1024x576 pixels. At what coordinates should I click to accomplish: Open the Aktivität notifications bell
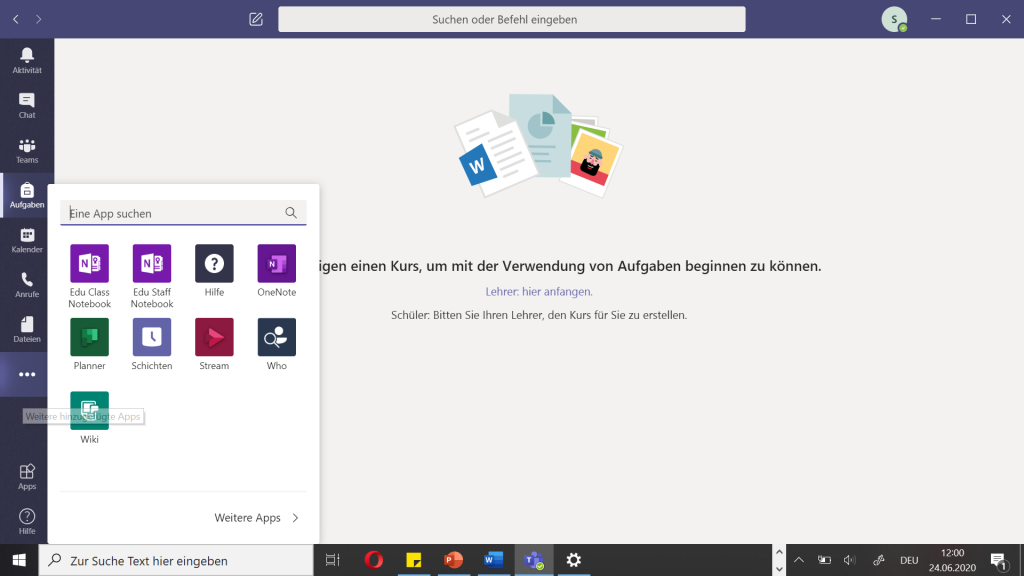click(27, 61)
